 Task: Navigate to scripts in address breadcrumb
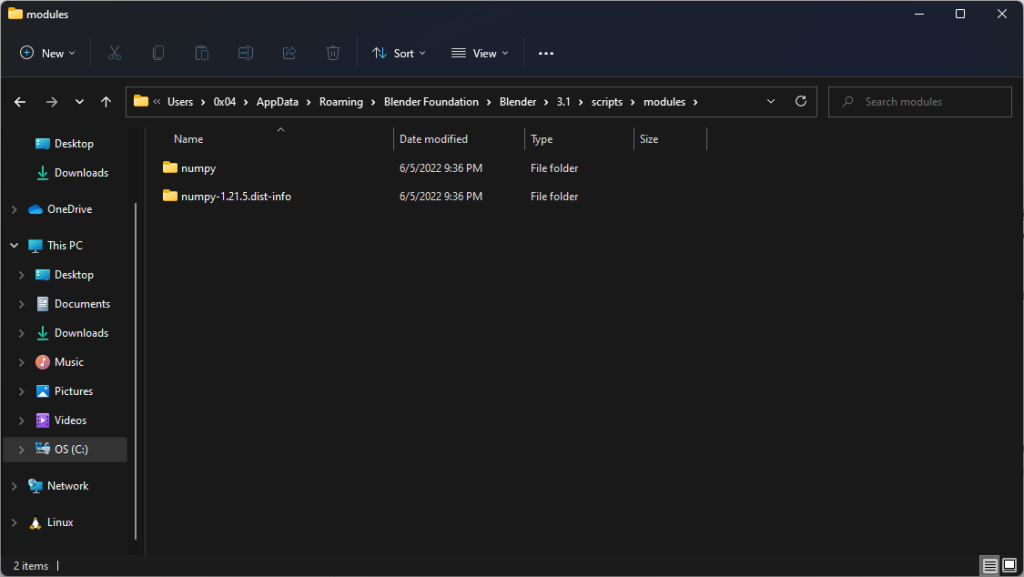607,102
